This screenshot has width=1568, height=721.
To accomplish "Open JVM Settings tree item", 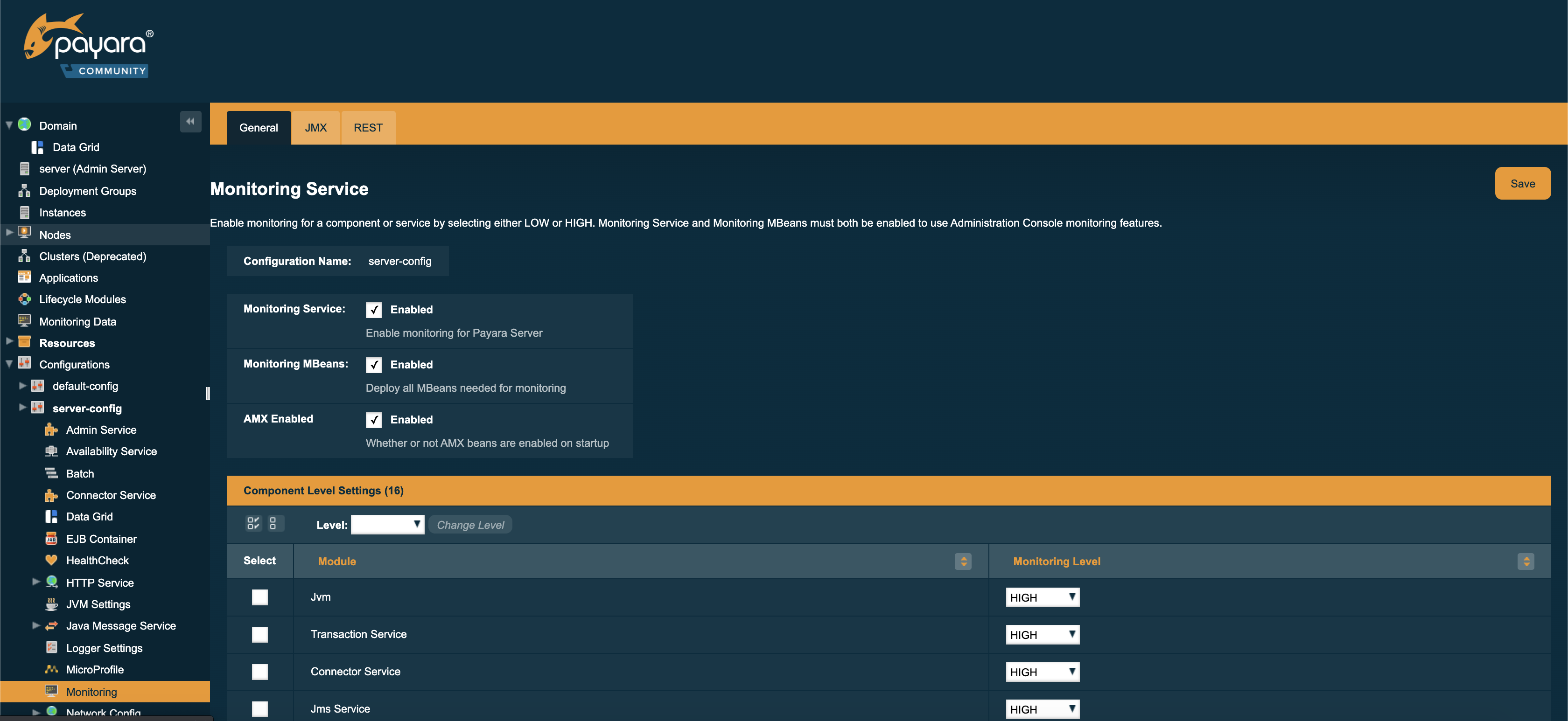I will point(98,604).
